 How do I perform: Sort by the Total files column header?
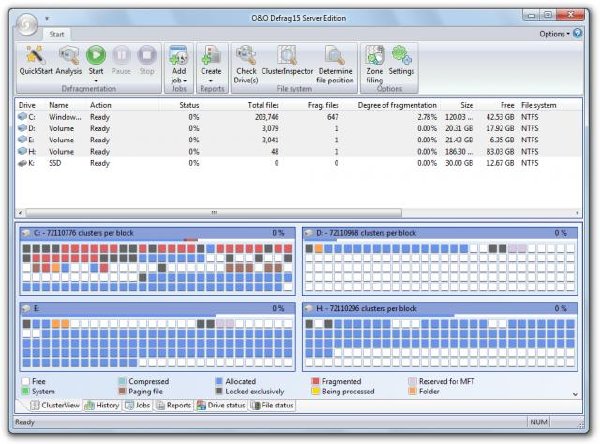[x=263, y=105]
